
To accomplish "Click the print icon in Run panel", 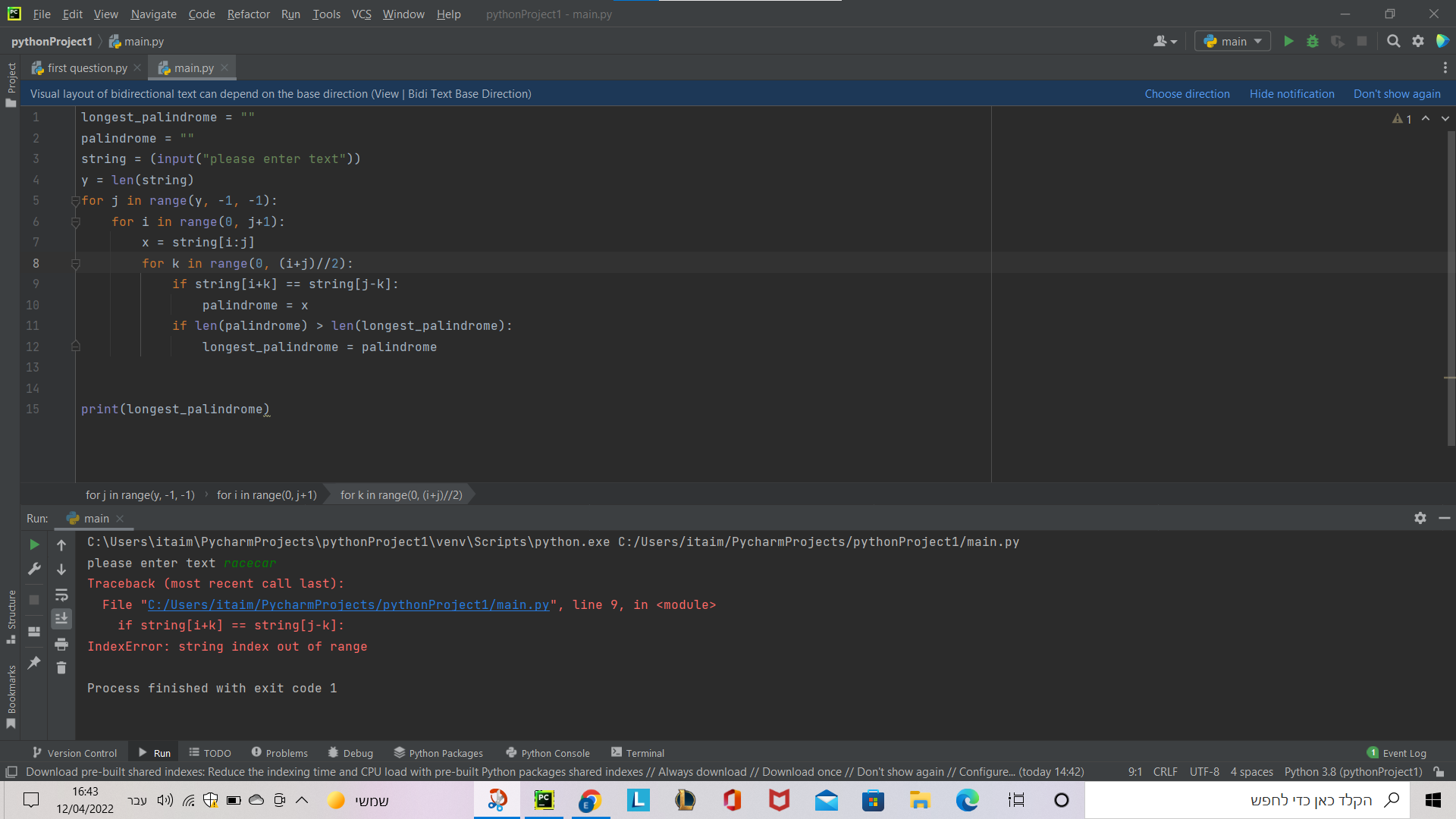I will (x=61, y=644).
